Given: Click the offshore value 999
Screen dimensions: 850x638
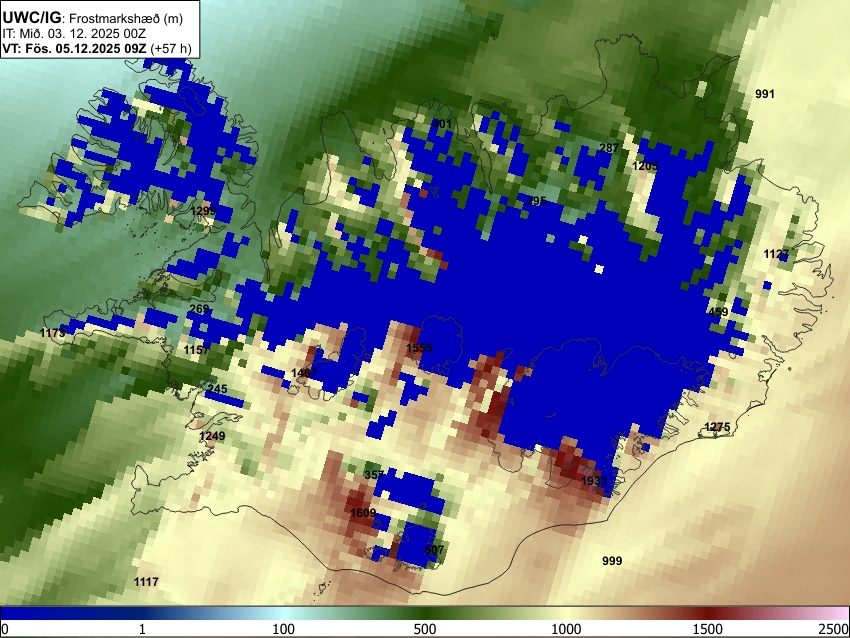Looking at the screenshot, I should click(612, 560).
